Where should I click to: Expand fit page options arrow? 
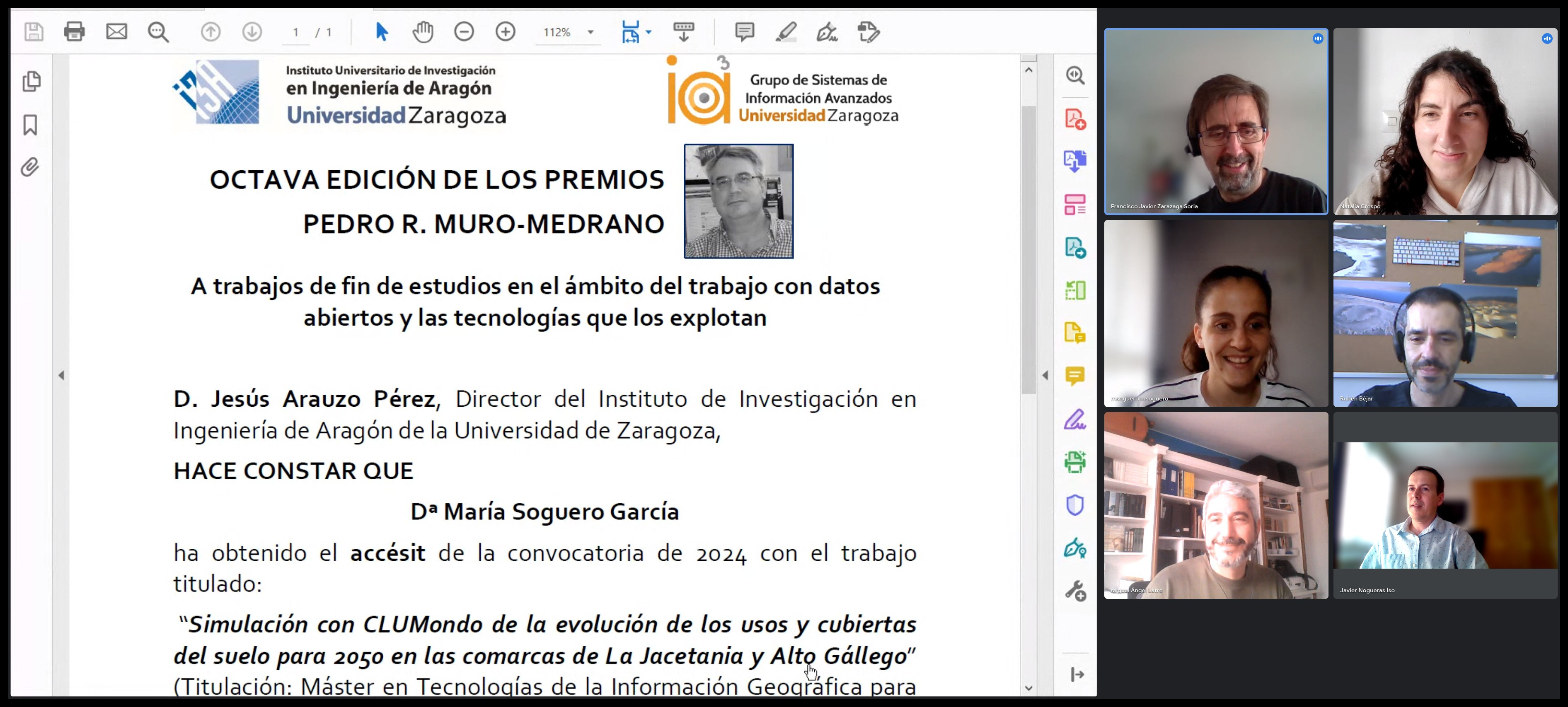(x=649, y=32)
